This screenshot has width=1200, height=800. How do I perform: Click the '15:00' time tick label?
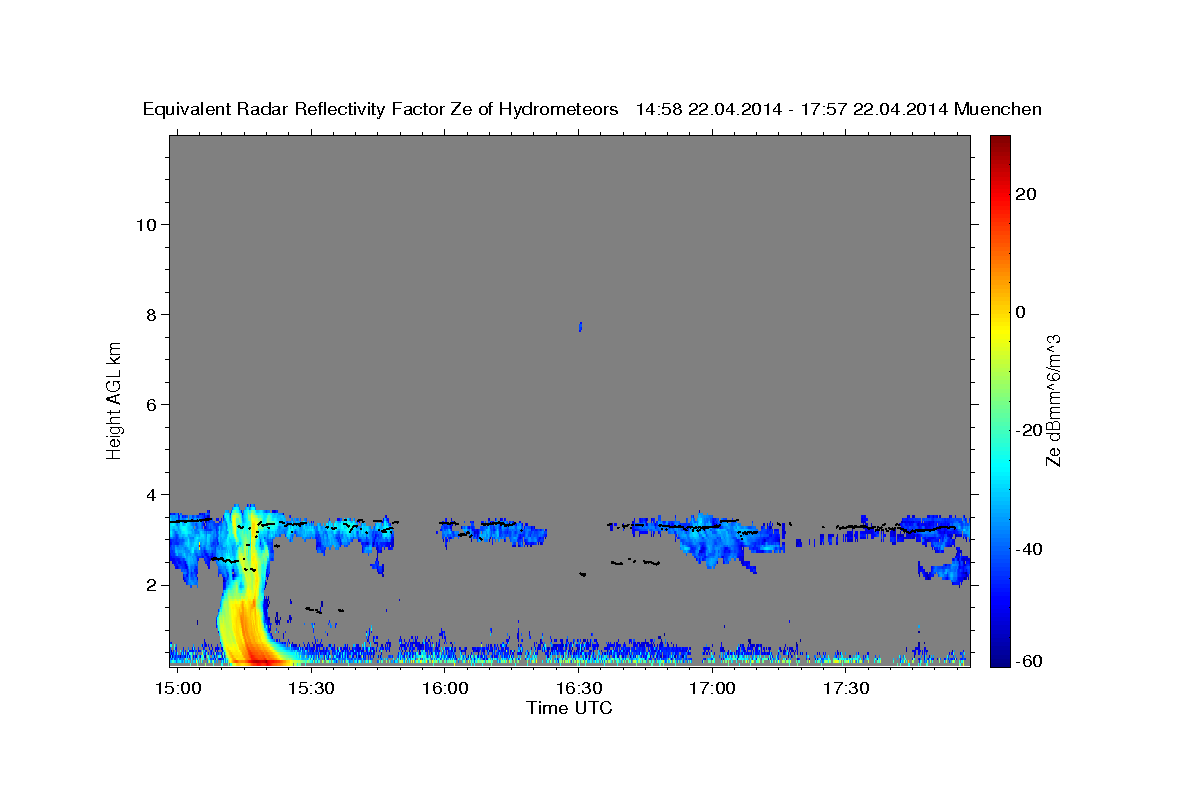(x=179, y=689)
